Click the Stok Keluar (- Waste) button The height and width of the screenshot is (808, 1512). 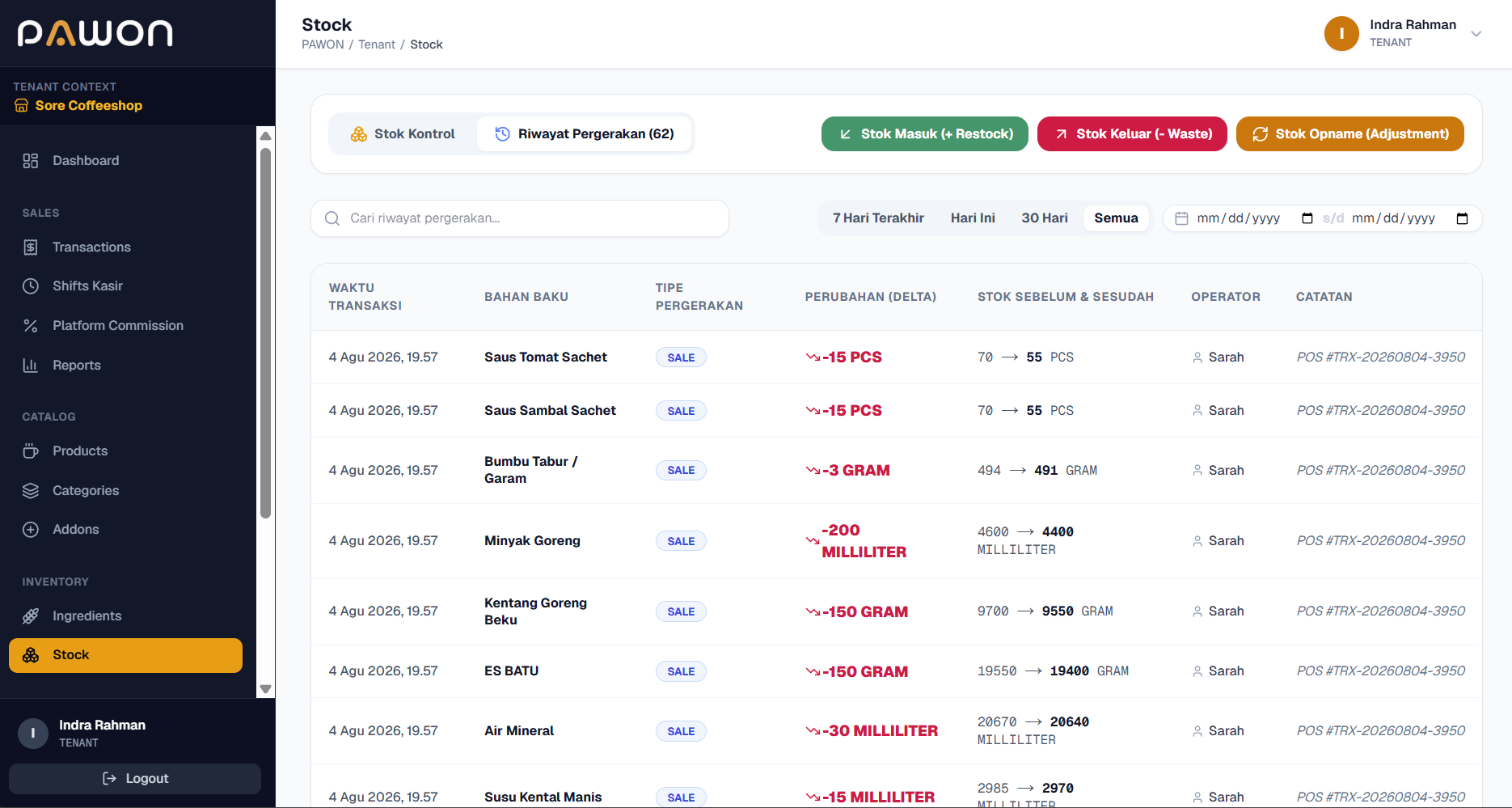1132,134
